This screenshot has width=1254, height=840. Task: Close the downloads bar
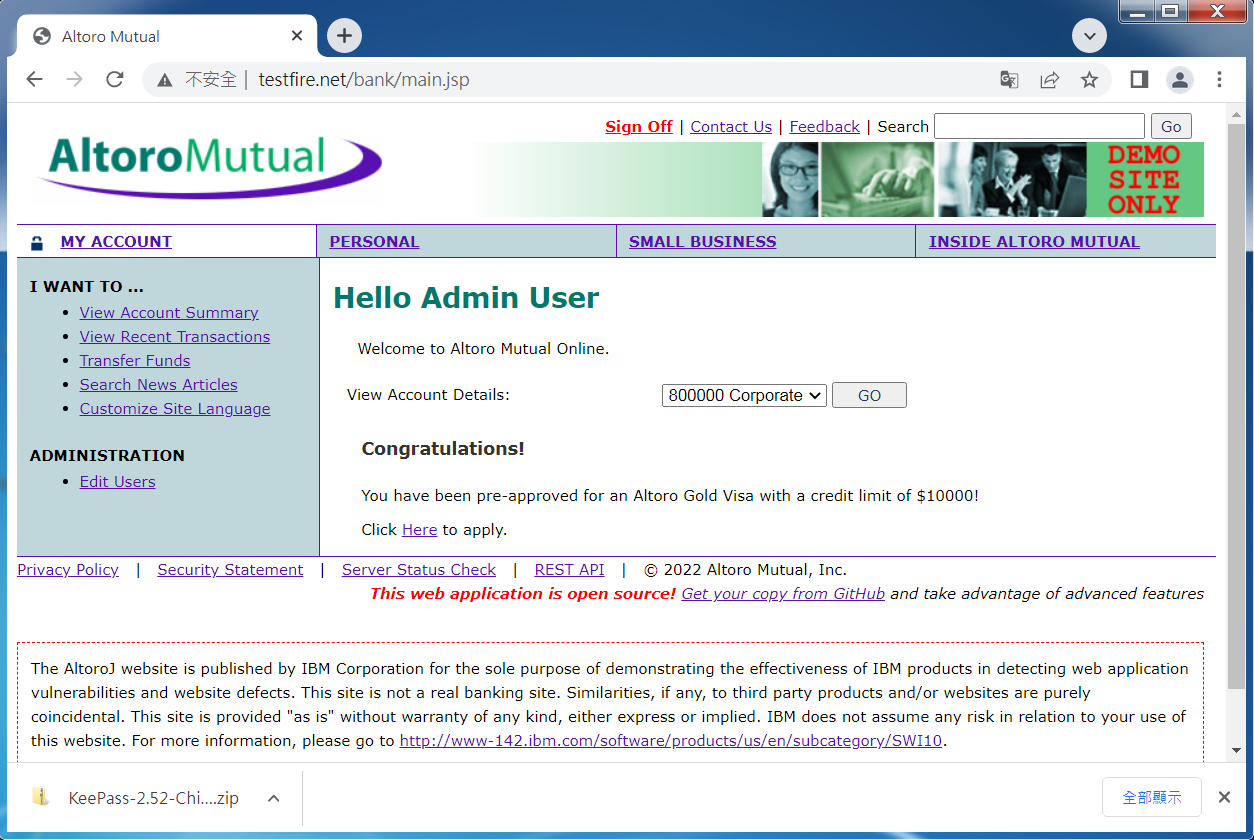1224,797
